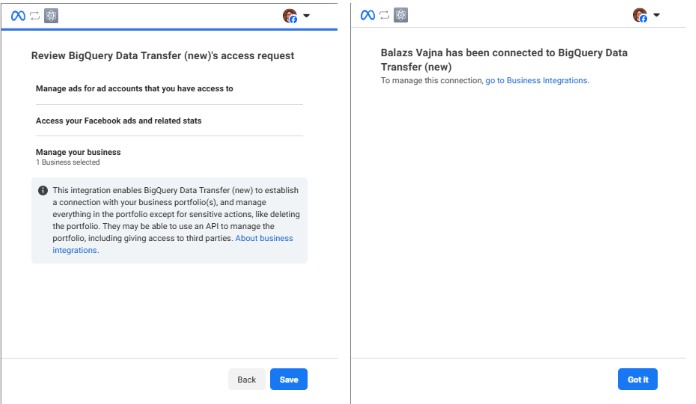Click the Meta logo in the access request dialog

(x=19, y=15)
